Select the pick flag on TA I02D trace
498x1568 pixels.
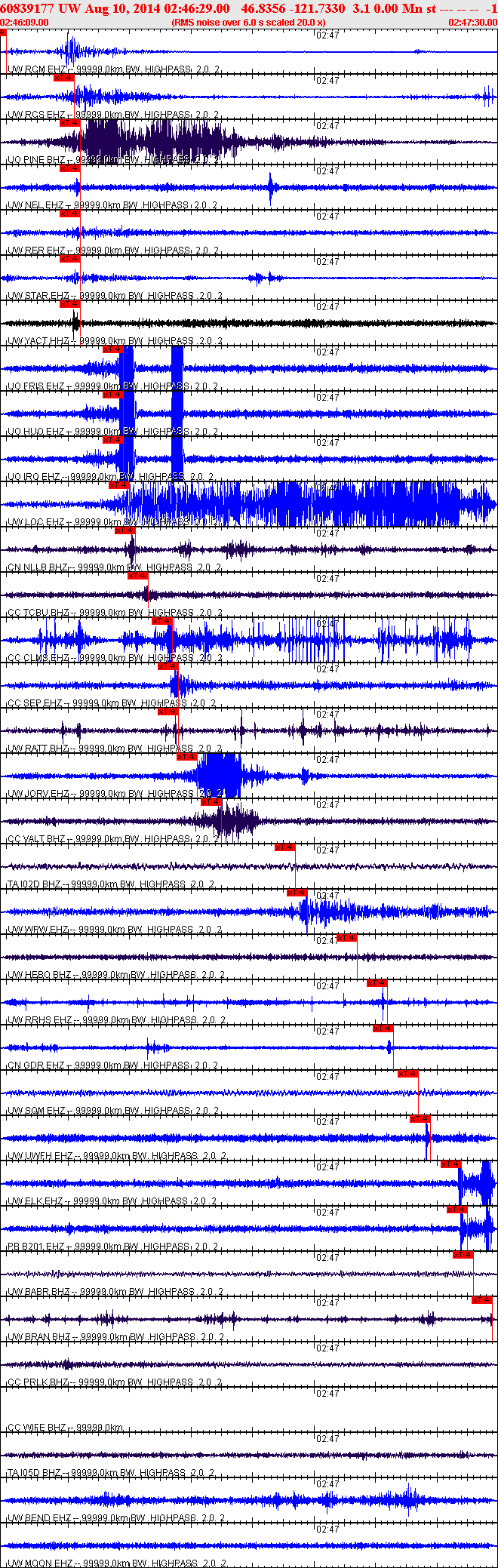pos(284,847)
